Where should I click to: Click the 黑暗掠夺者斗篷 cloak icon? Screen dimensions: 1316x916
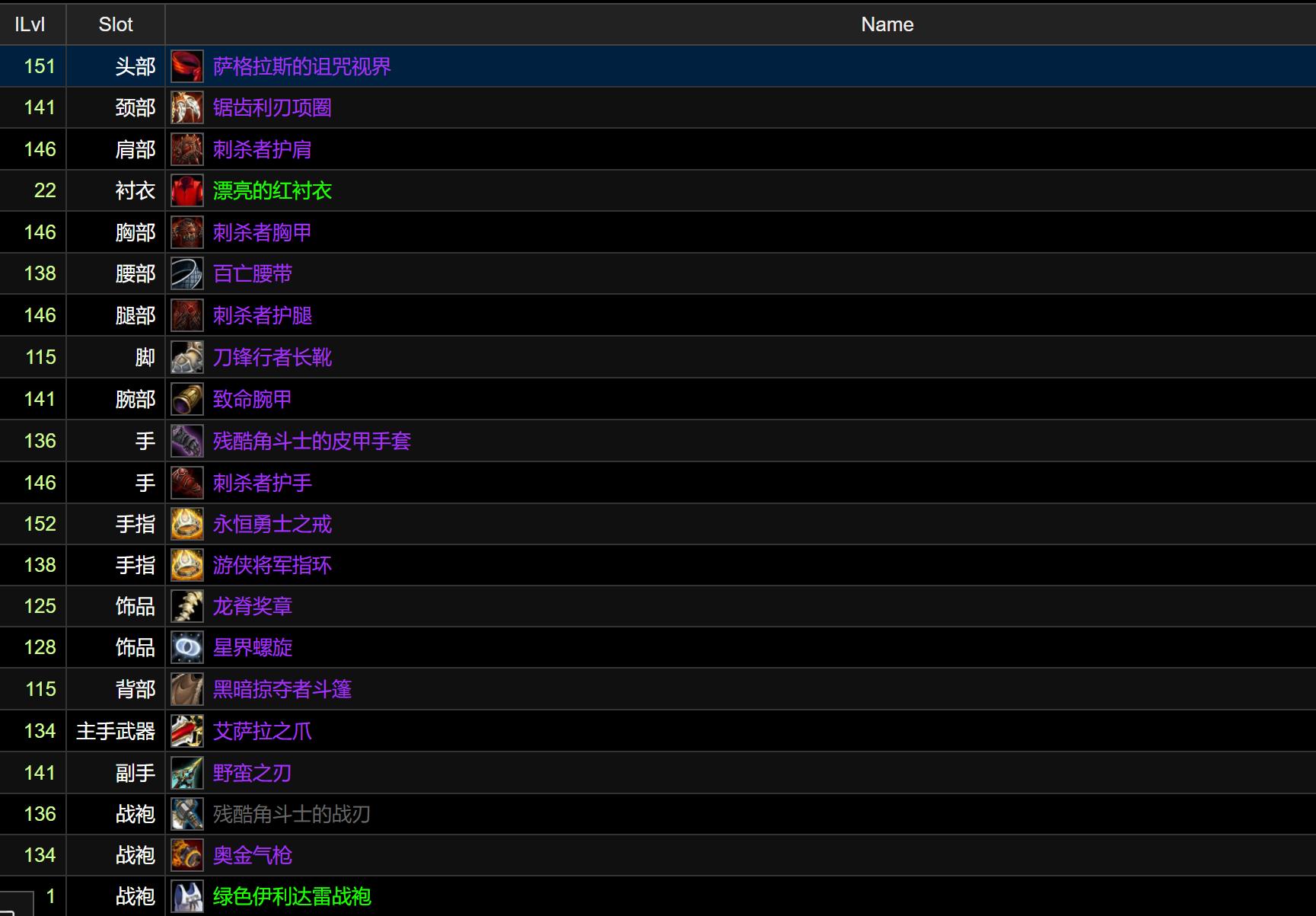(x=186, y=689)
